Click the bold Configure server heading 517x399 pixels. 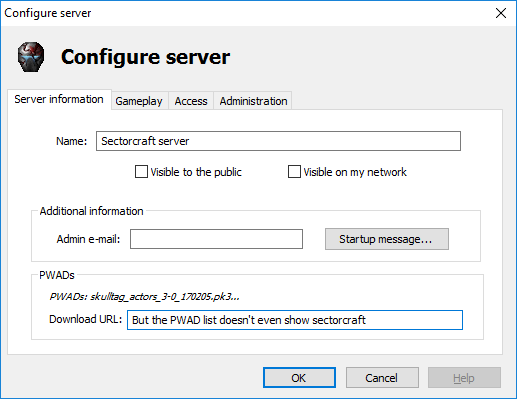point(145,57)
